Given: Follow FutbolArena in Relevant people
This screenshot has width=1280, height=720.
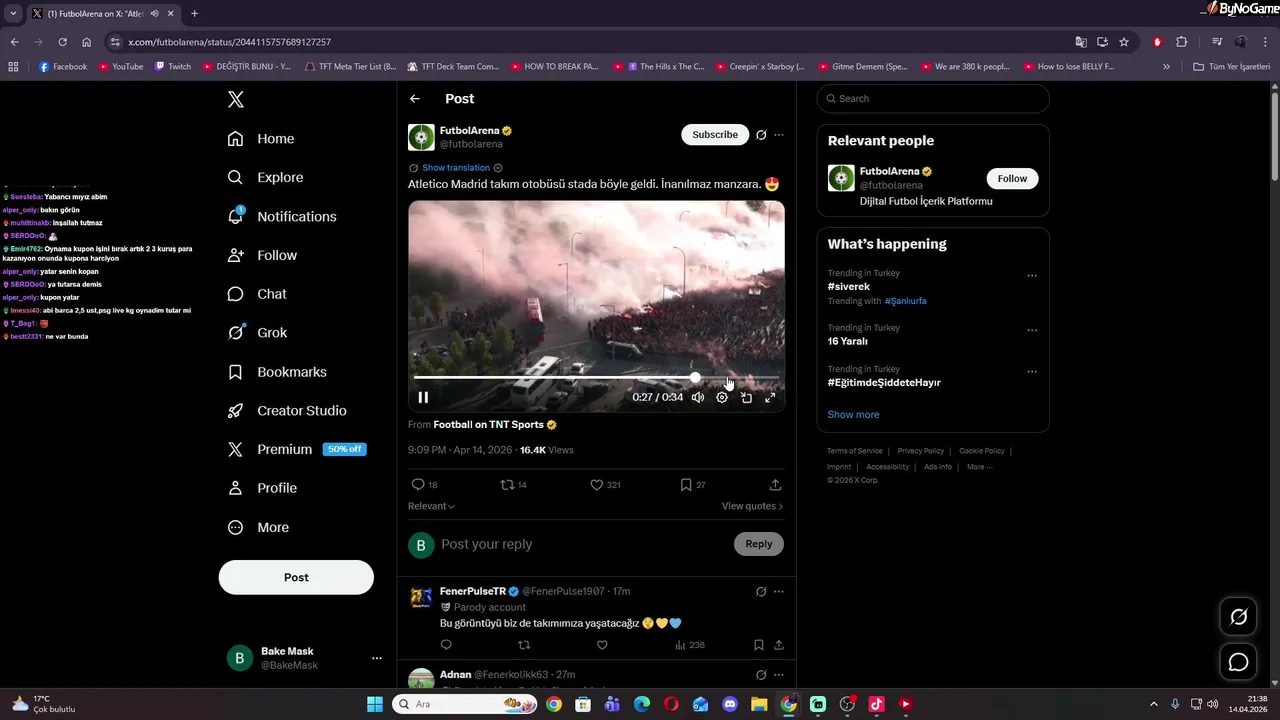Looking at the screenshot, I should click(1012, 178).
